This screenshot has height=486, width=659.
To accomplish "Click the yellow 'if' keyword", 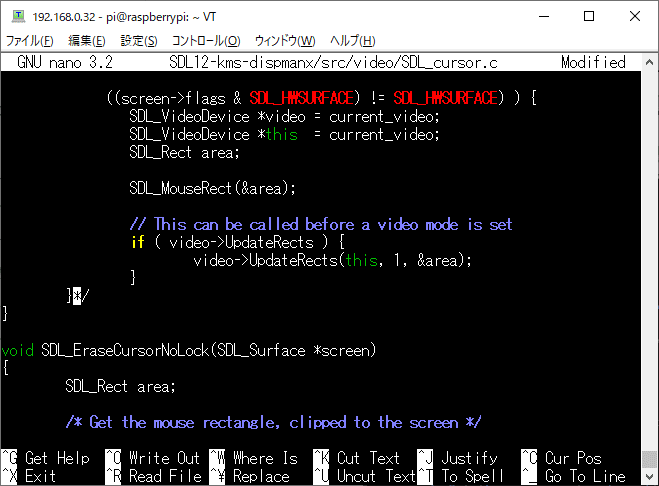I will [138, 242].
